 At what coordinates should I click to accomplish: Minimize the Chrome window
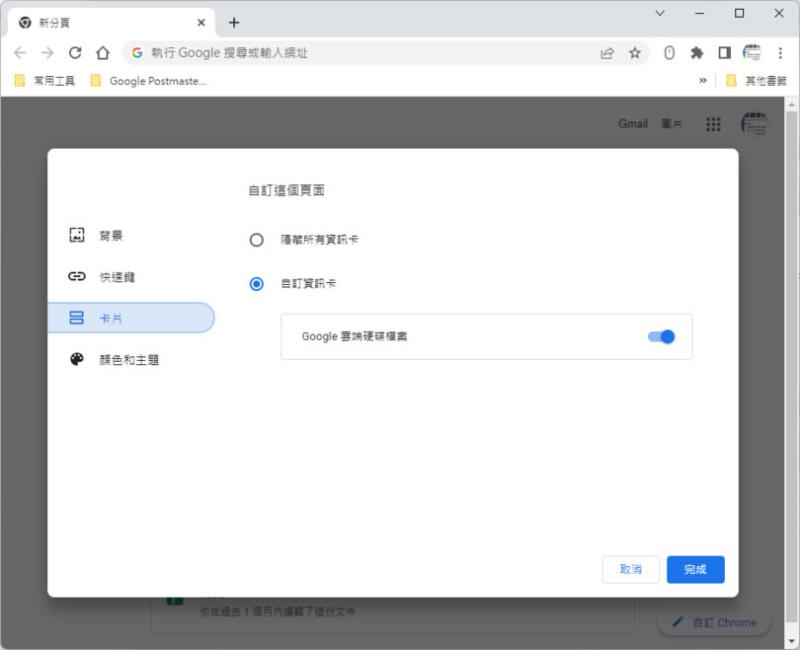coord(699,13)
